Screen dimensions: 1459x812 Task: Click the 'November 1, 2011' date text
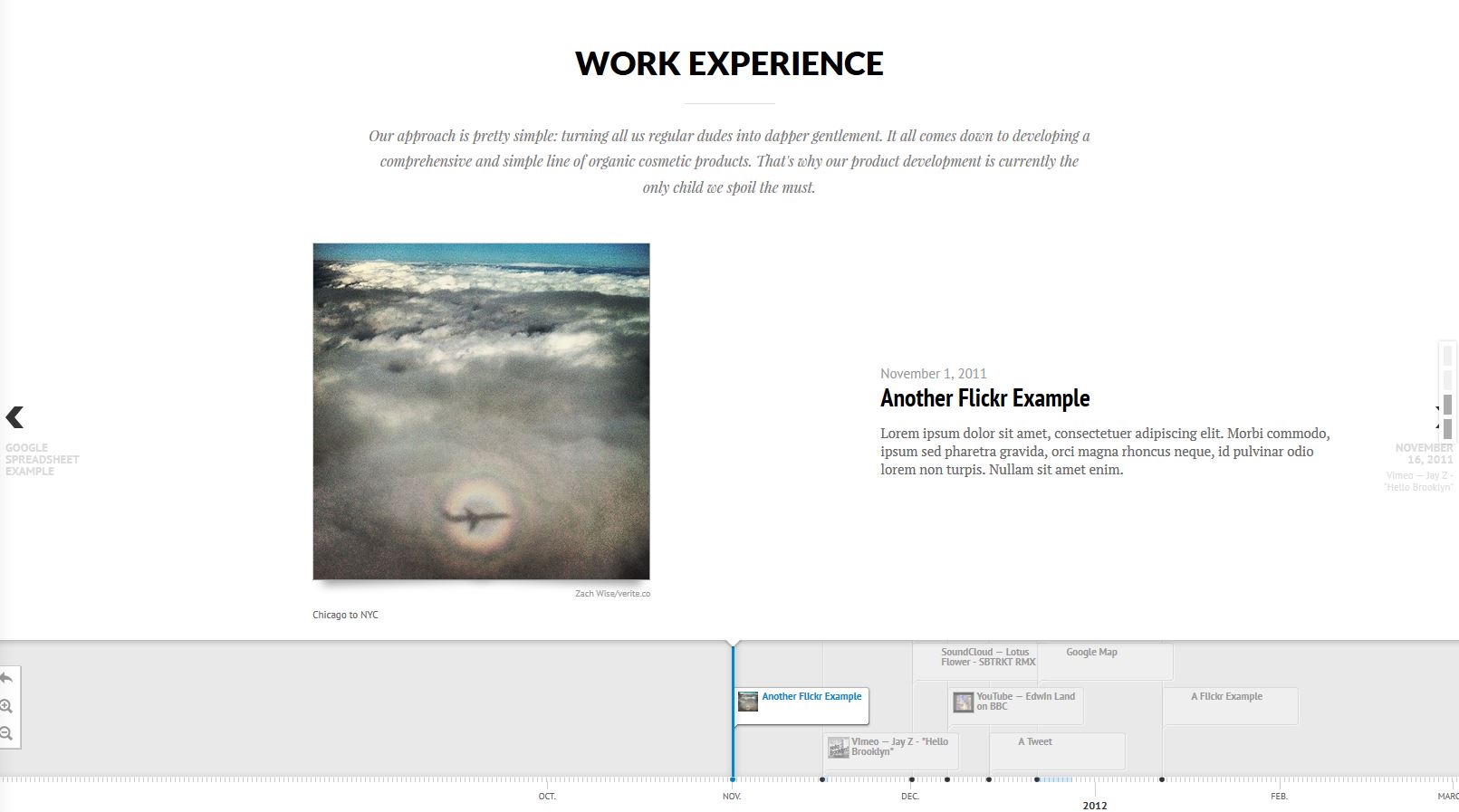coord(933,374)
